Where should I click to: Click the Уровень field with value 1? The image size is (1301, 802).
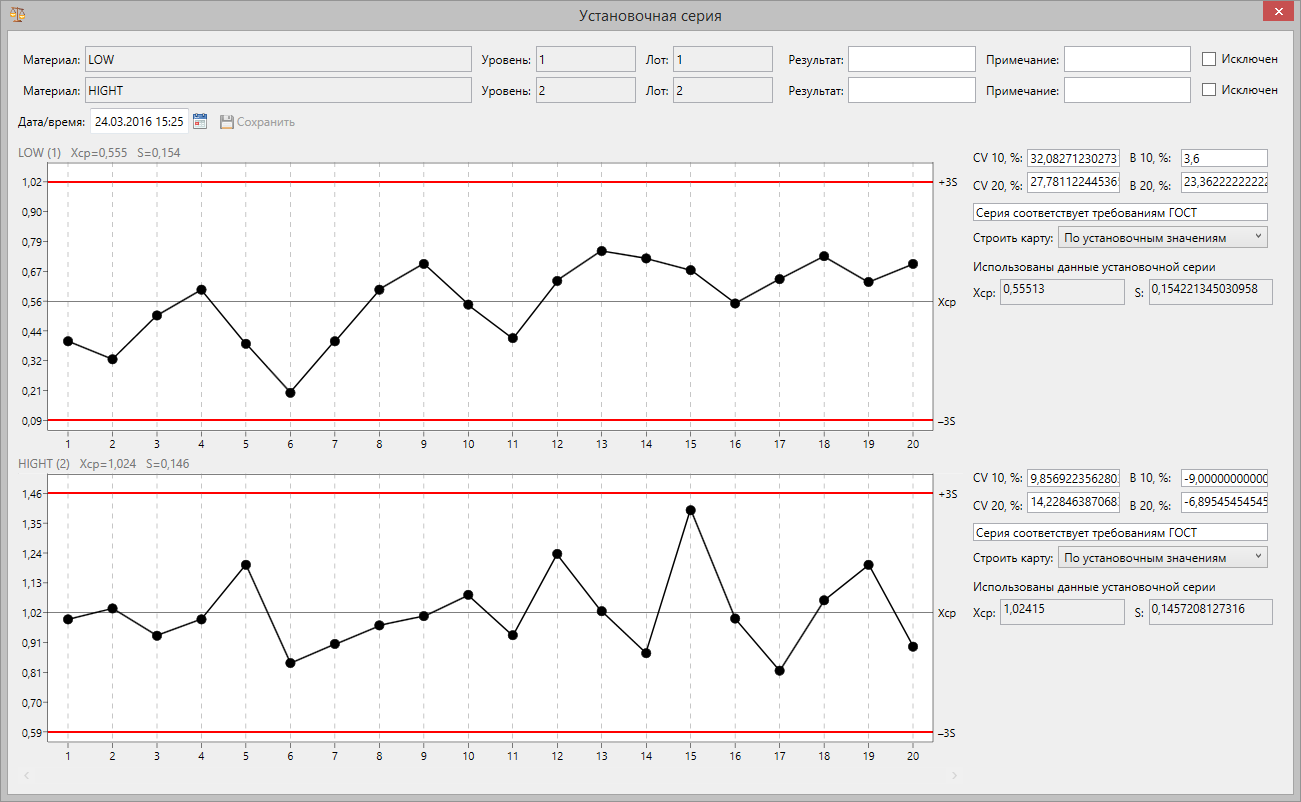(x=585, y=59)
